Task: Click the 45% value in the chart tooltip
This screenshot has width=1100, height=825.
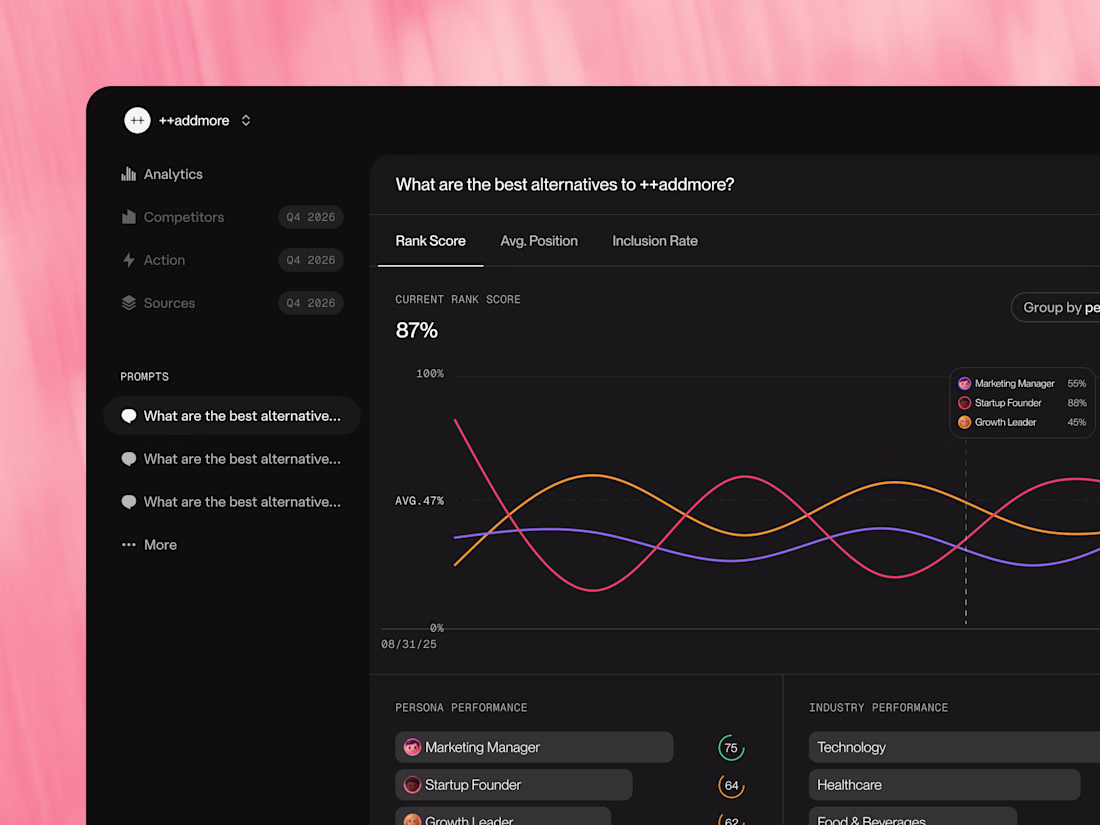Action: coord(1076,422)
